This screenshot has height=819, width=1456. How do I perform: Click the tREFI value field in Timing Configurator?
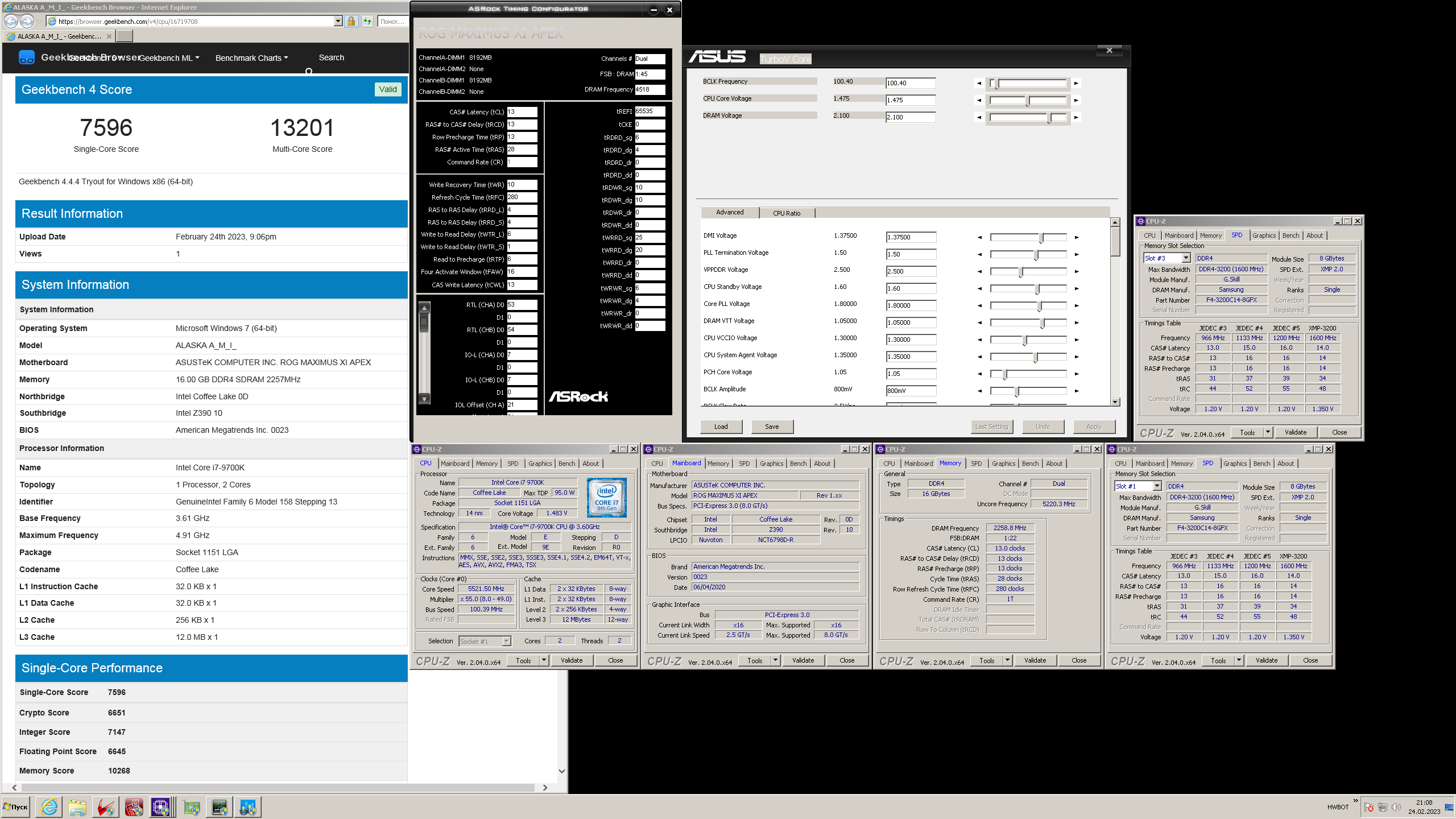point(650,111)
